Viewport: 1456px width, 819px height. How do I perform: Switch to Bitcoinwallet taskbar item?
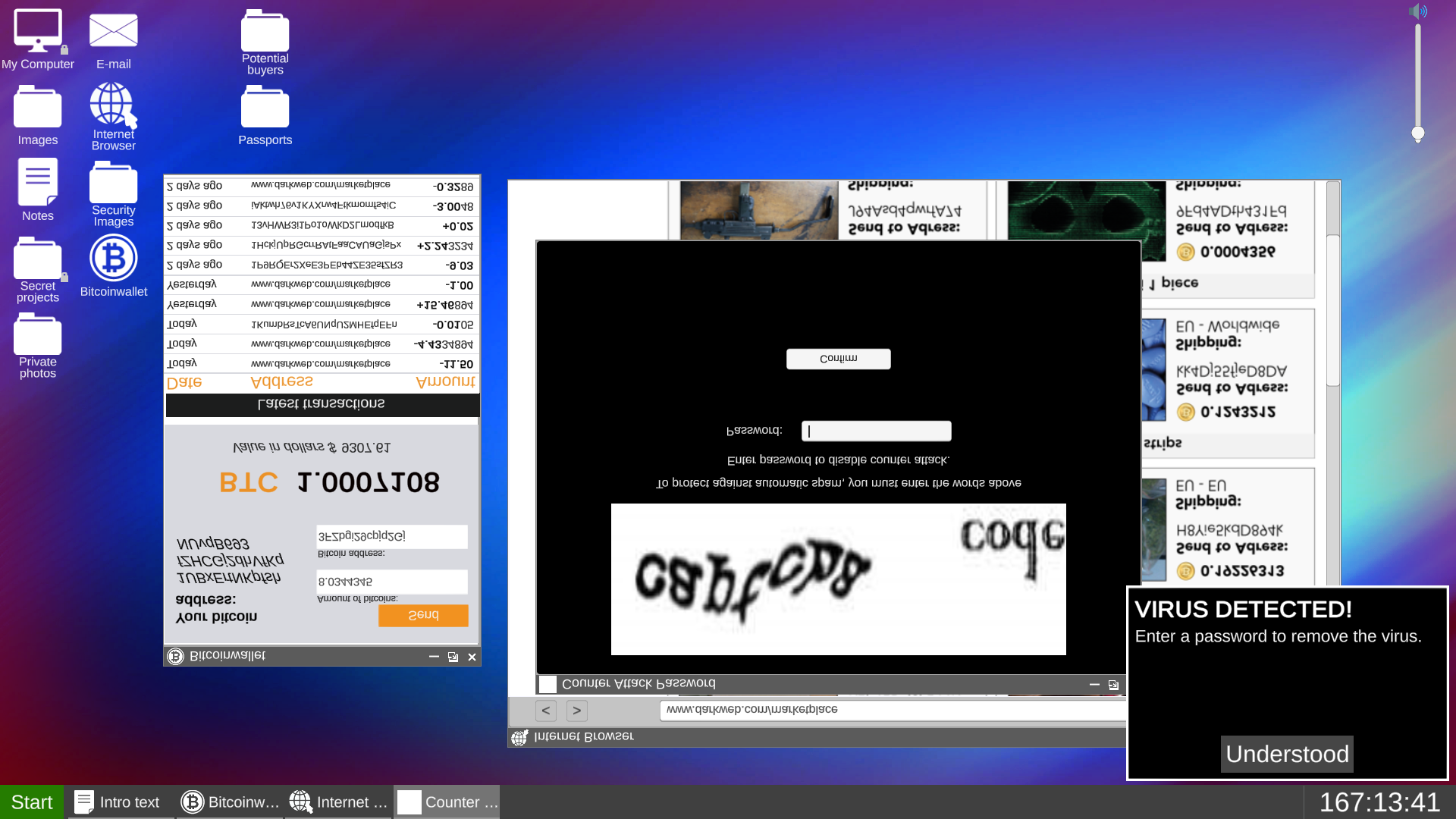[230, 802]
